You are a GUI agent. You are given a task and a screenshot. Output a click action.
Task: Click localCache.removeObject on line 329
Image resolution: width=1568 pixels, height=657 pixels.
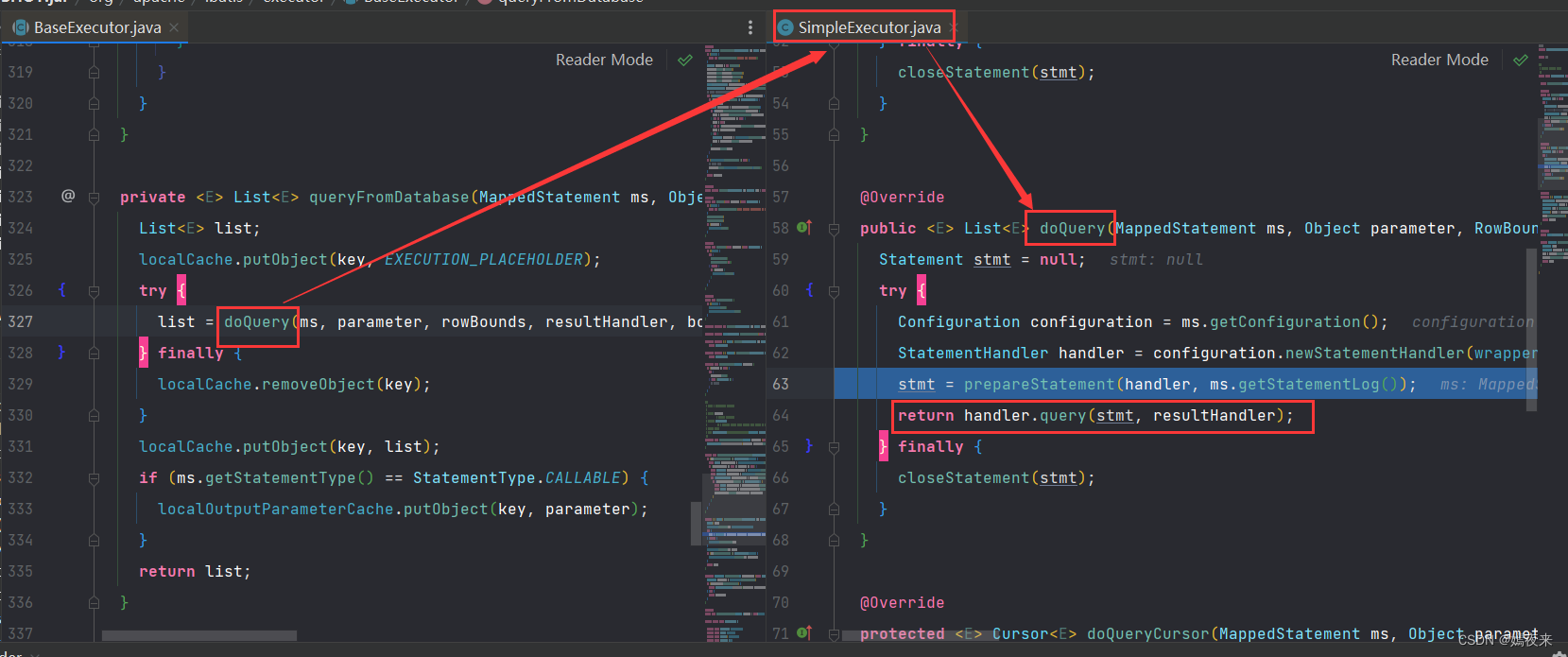coord(266,384)
